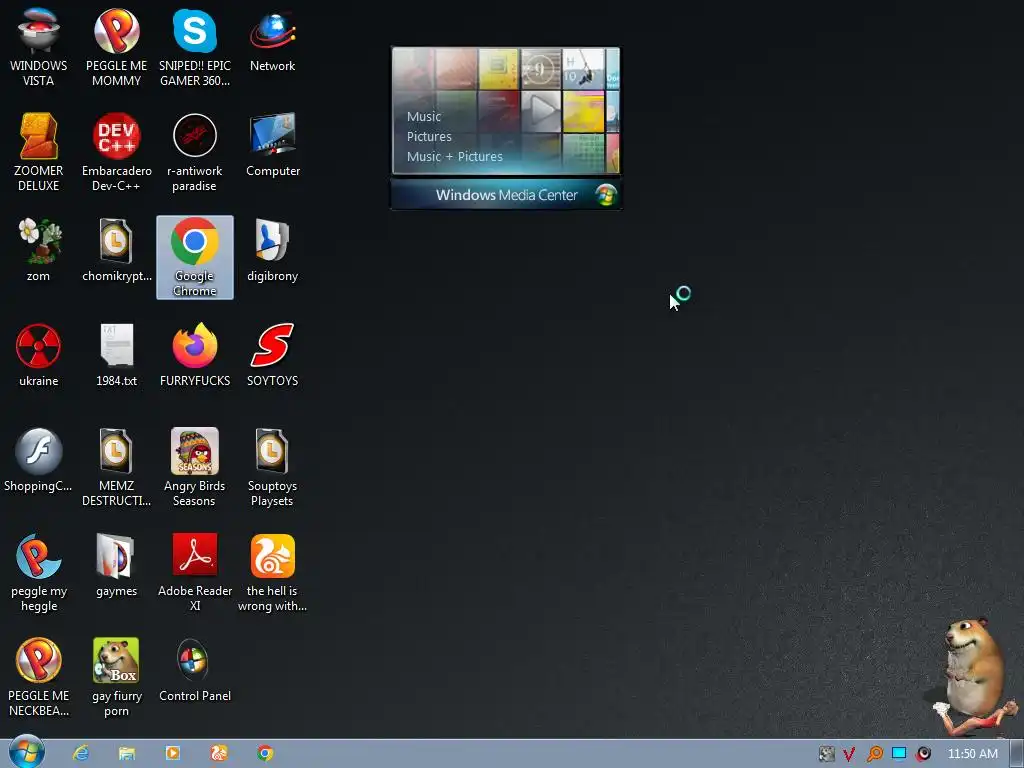The height and width of the screenshot is (768, 1024).
Task: Open the Windows Start orb
Action: pyautogui.click(x=27, y=751)
